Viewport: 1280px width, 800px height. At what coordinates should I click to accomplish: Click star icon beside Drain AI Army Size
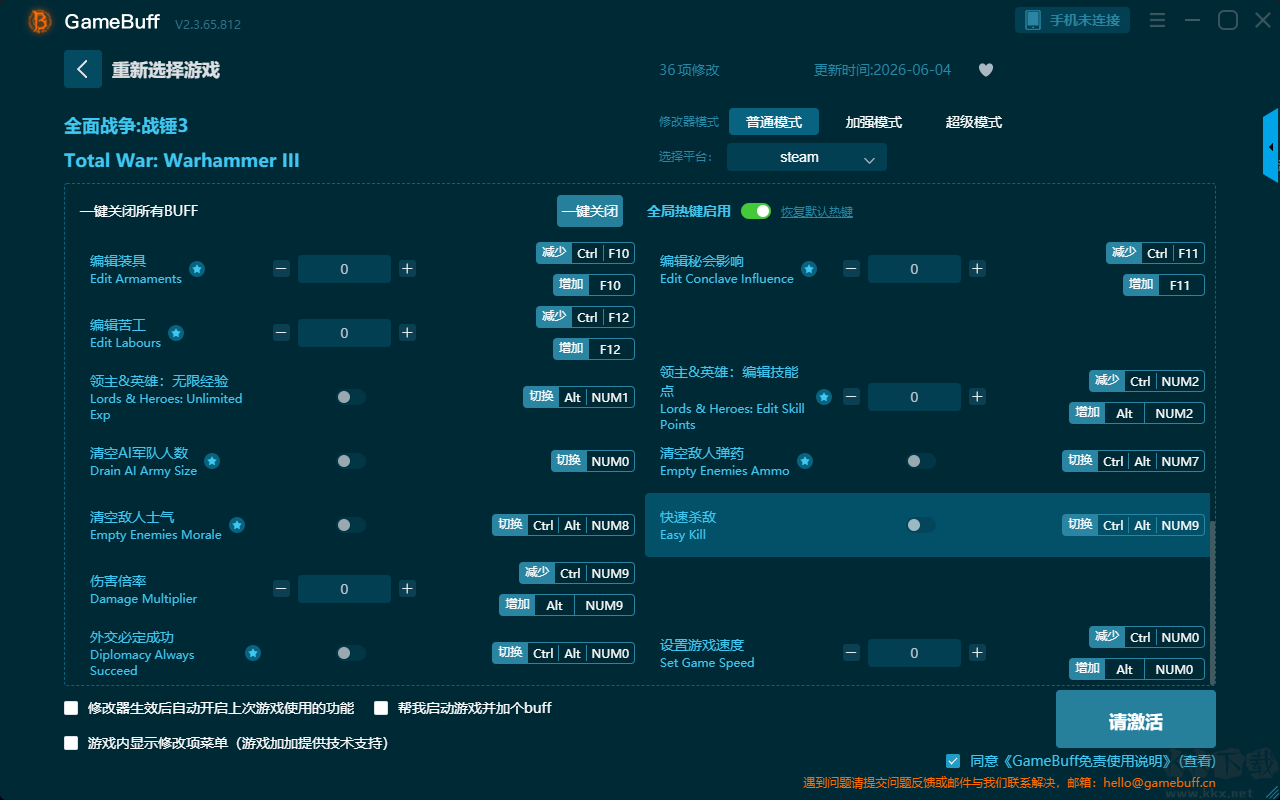point(212,461)
